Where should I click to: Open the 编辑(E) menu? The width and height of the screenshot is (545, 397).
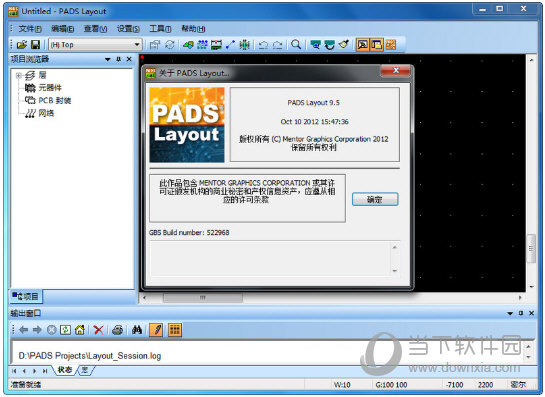click(x=63, y=29)
